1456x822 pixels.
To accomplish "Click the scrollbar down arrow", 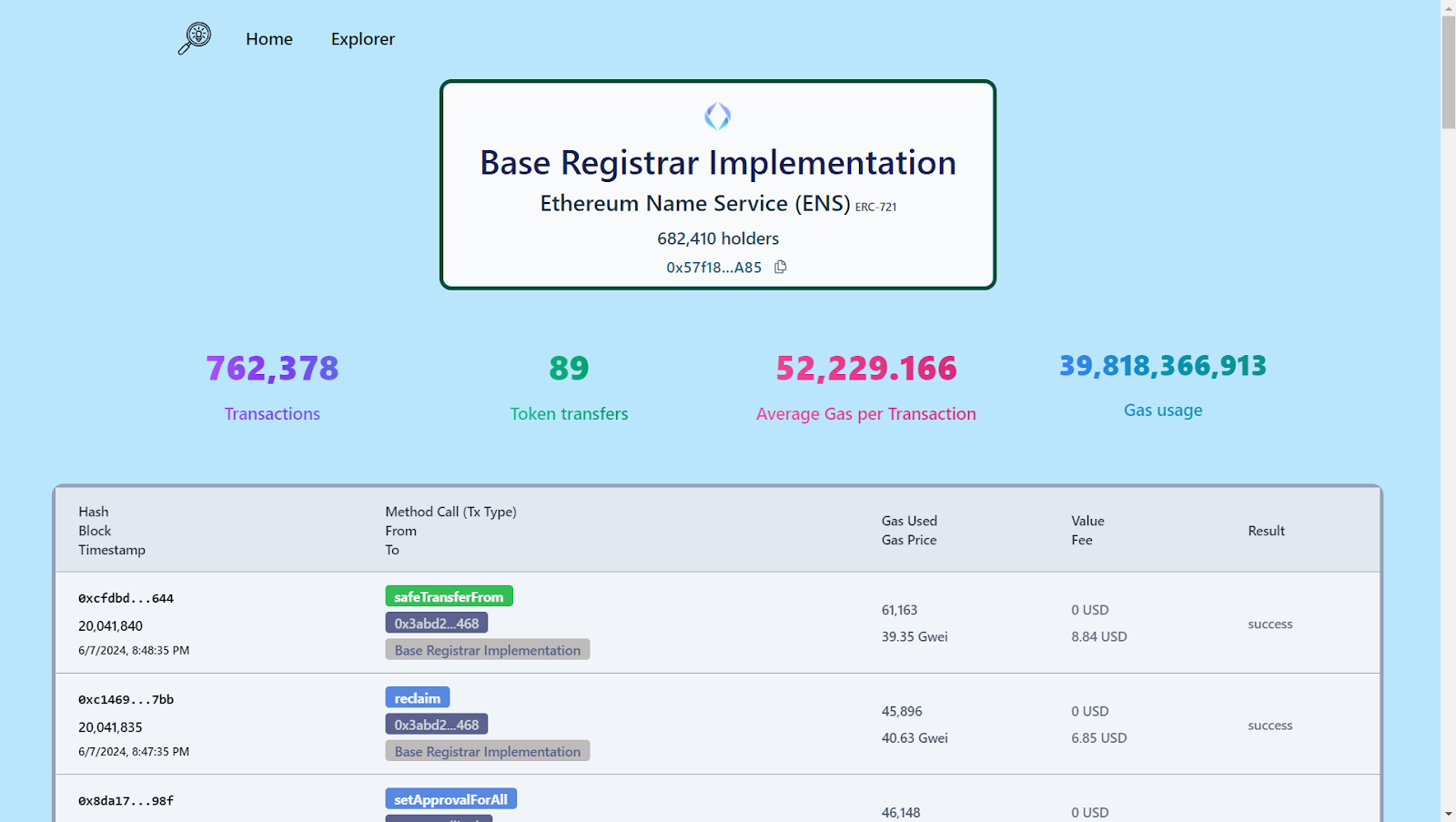I will point(1449,814).
